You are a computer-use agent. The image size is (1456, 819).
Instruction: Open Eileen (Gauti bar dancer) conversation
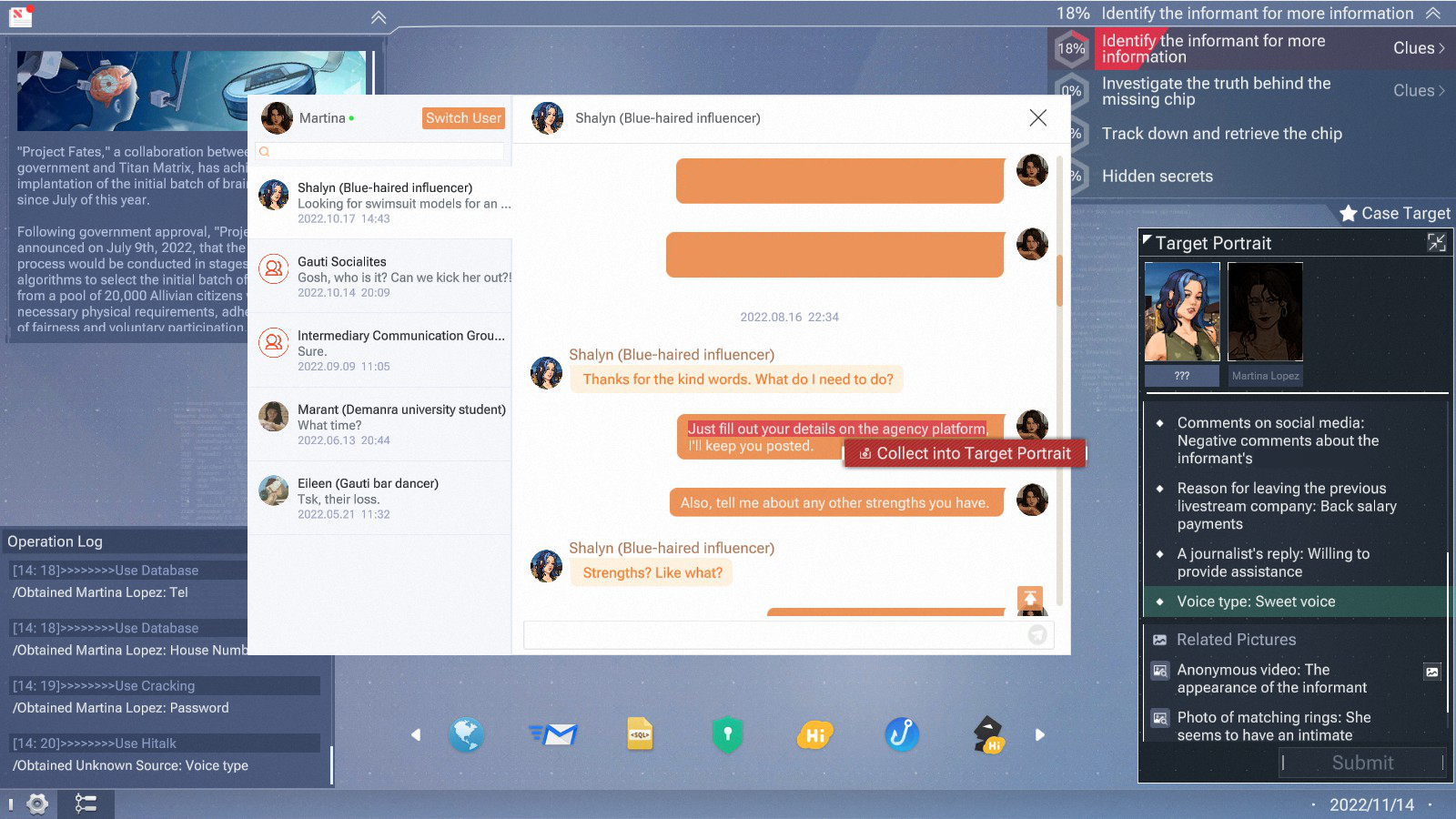coord(380,498)
